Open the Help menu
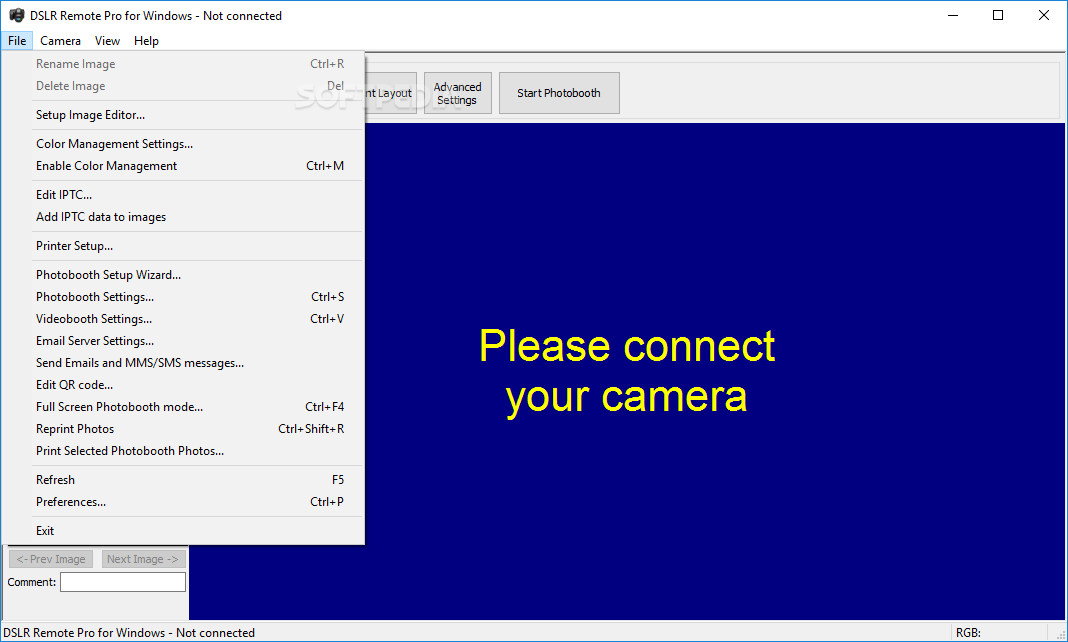The width and height of the screenshot is (1068, 642). 146,41
